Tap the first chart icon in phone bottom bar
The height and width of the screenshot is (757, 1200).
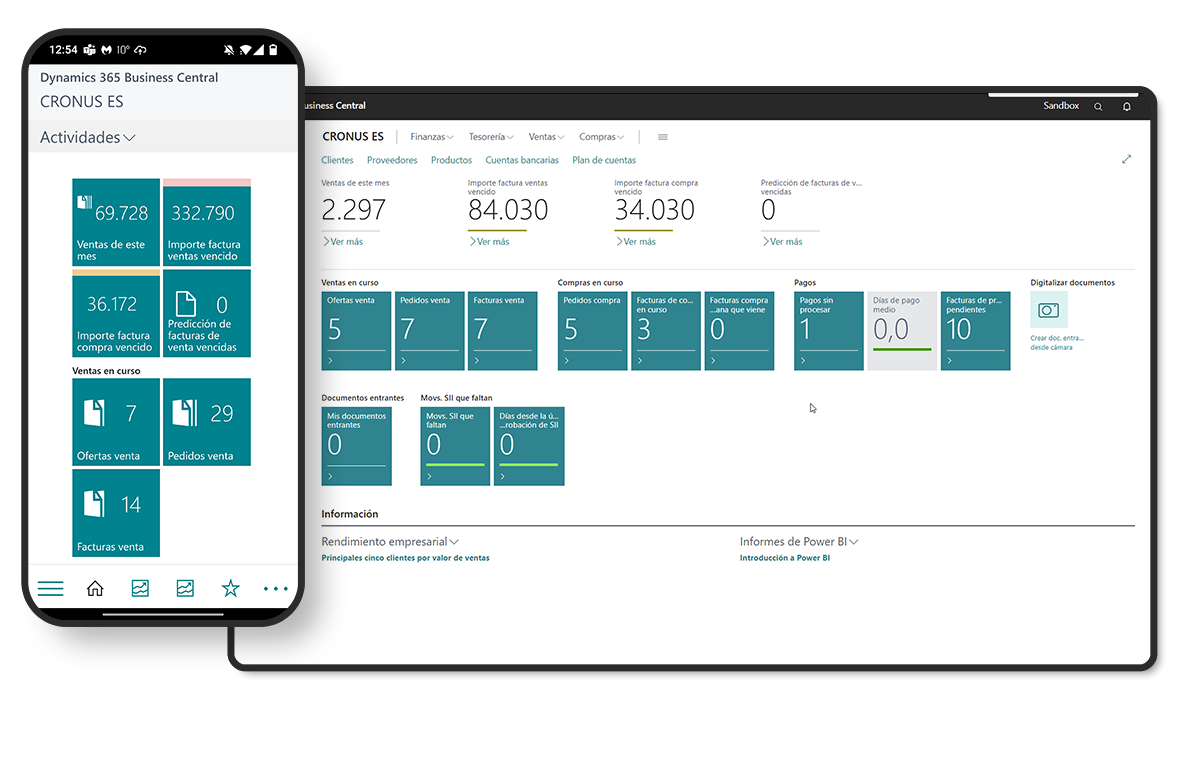coord(140,589)
